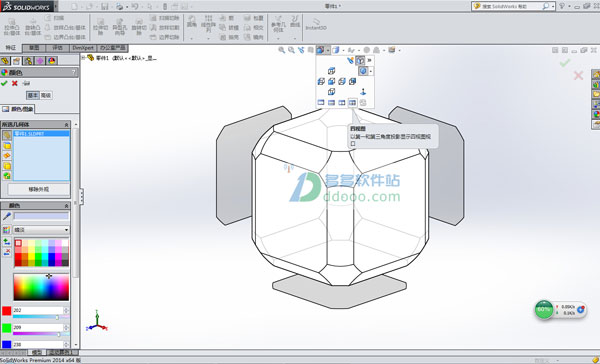Click the Print icon in top toolbar
Viewport: 600px width, 364px height.
tap(119, 7)
